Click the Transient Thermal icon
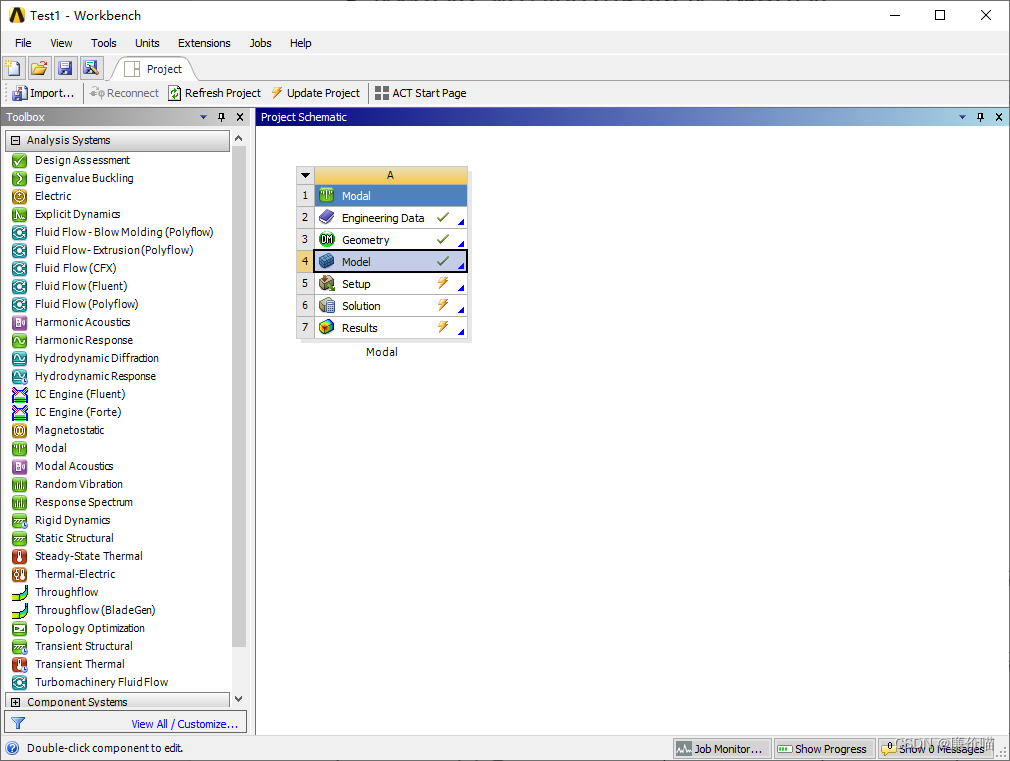Viewport: 1010px width, 761px height. click(19, 664)
